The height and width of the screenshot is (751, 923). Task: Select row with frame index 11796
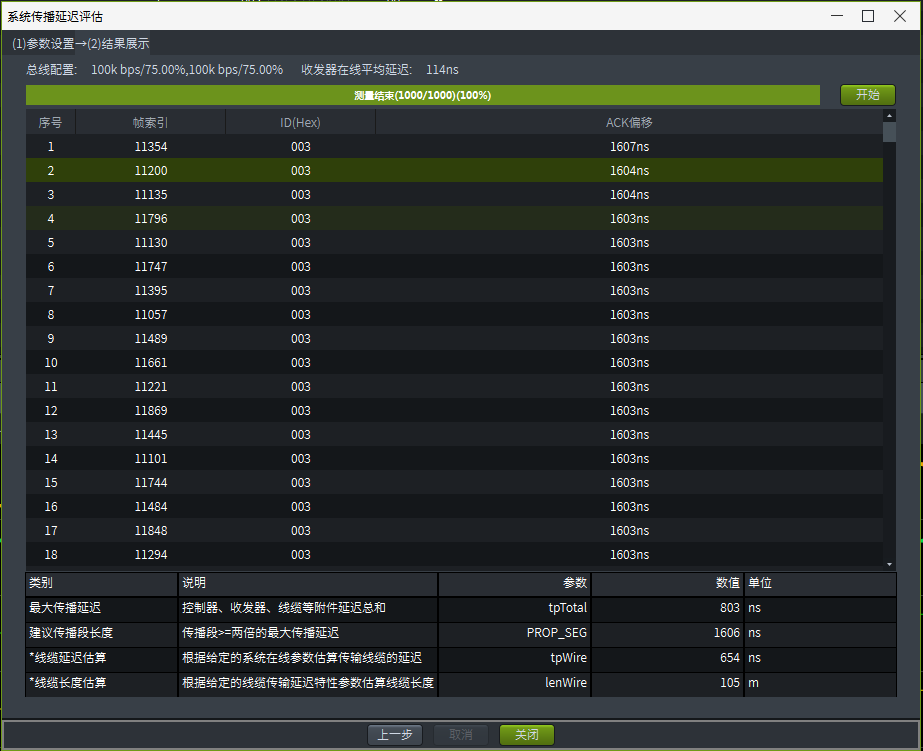point(454,218)
